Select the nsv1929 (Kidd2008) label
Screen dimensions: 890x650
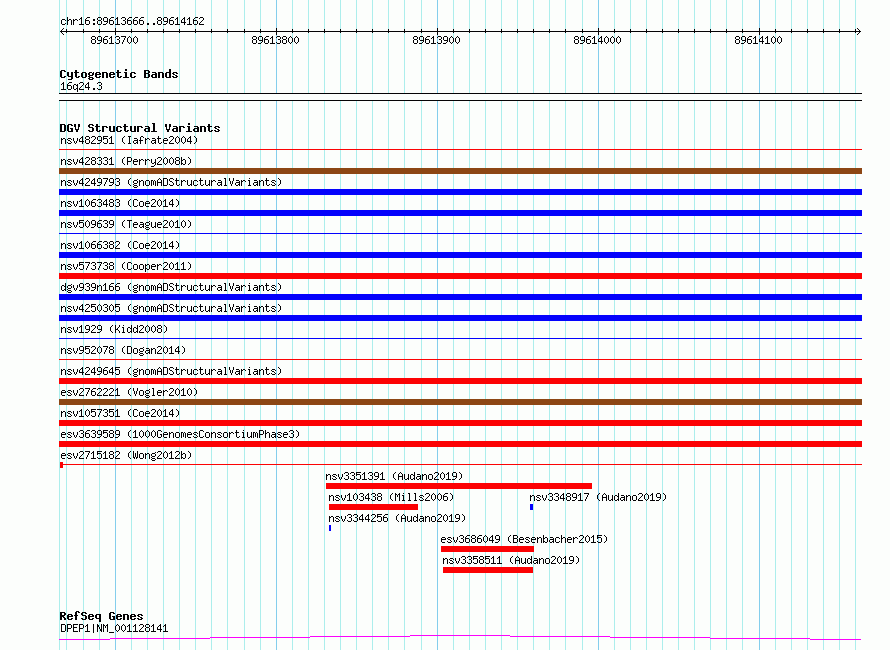114,329
